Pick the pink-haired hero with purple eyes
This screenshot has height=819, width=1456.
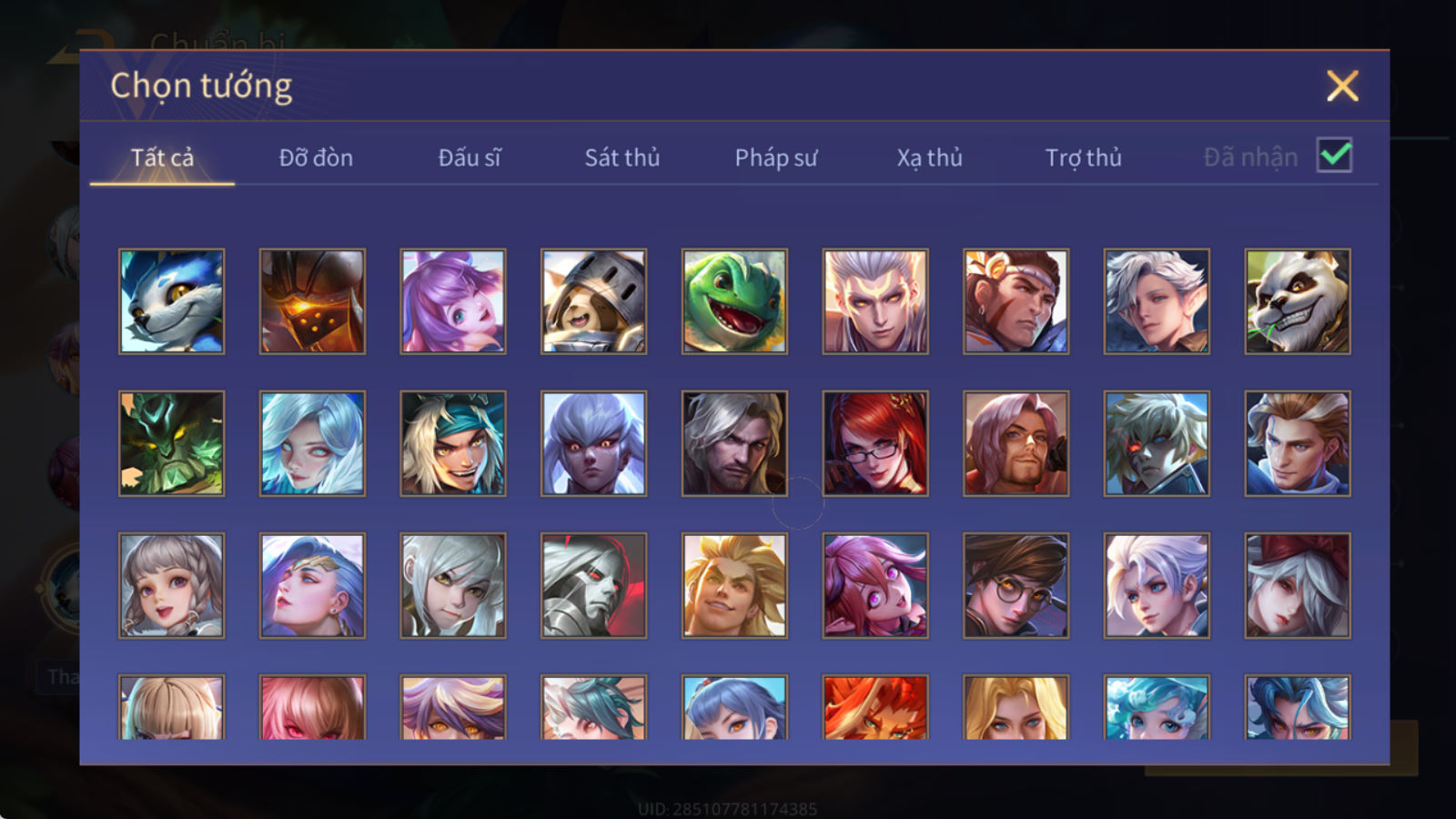coord(875,585)
